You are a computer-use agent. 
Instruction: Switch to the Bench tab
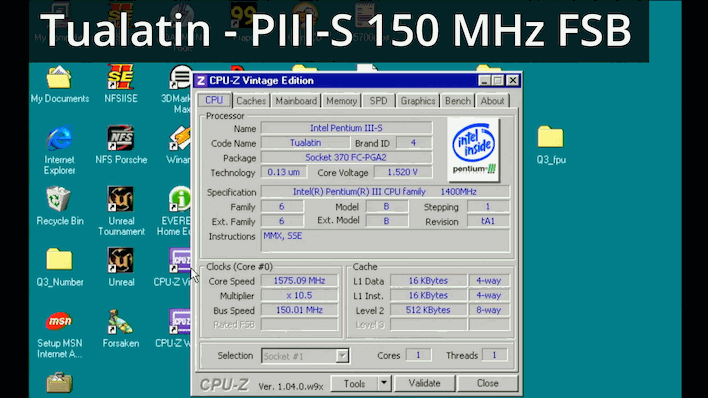tap(457, 101)
